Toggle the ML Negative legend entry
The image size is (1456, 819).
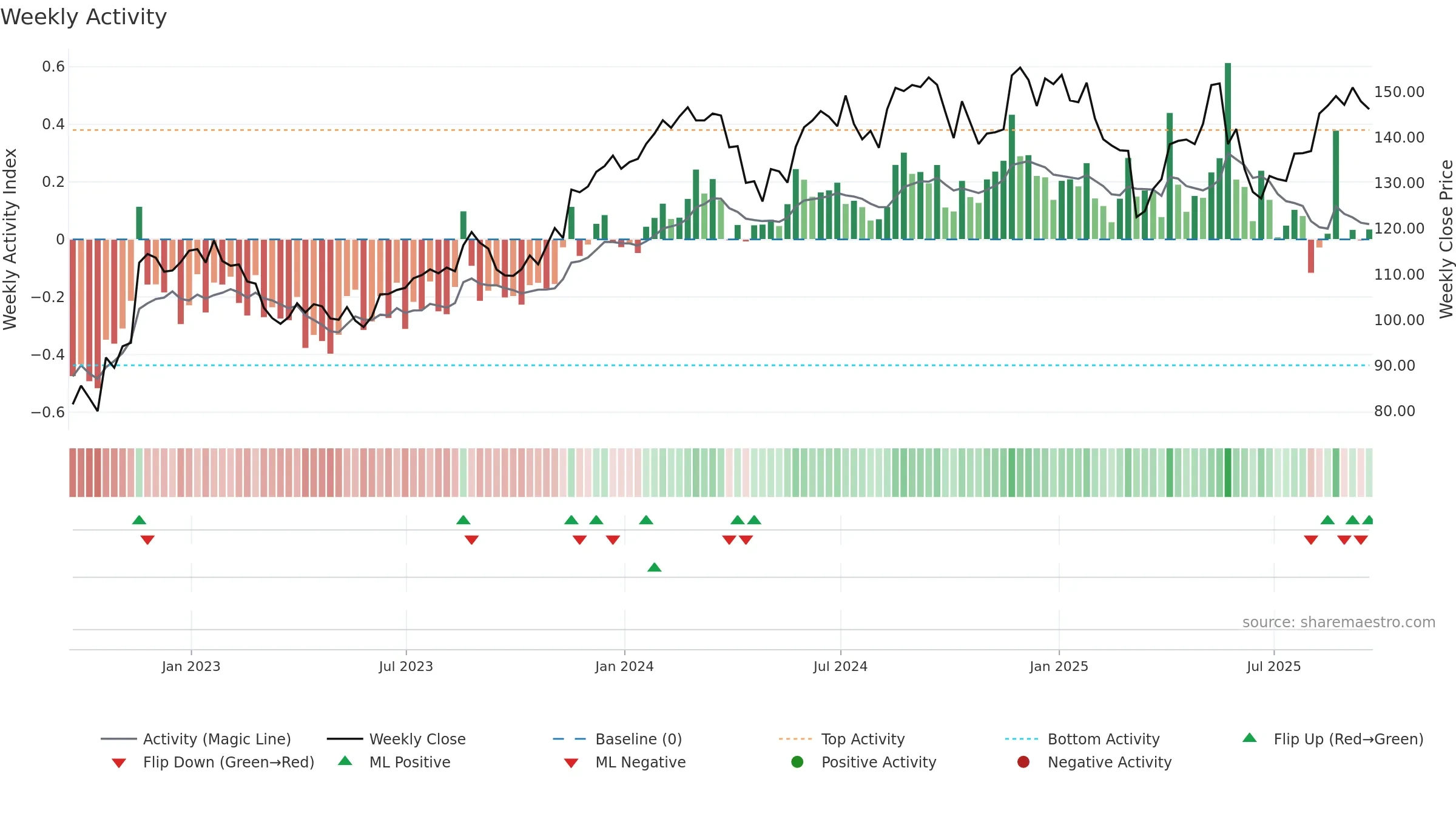pyautogui.click(x=624, y=762)
